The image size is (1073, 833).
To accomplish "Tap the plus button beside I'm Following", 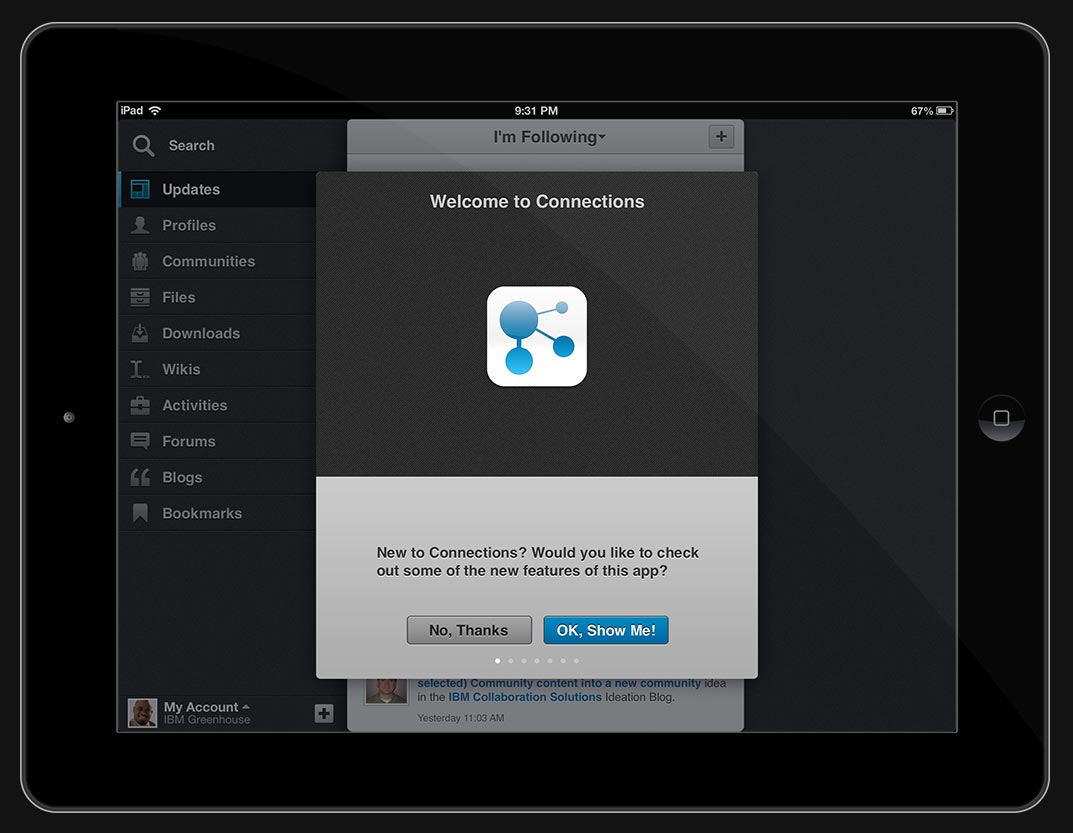I will 721,137.
